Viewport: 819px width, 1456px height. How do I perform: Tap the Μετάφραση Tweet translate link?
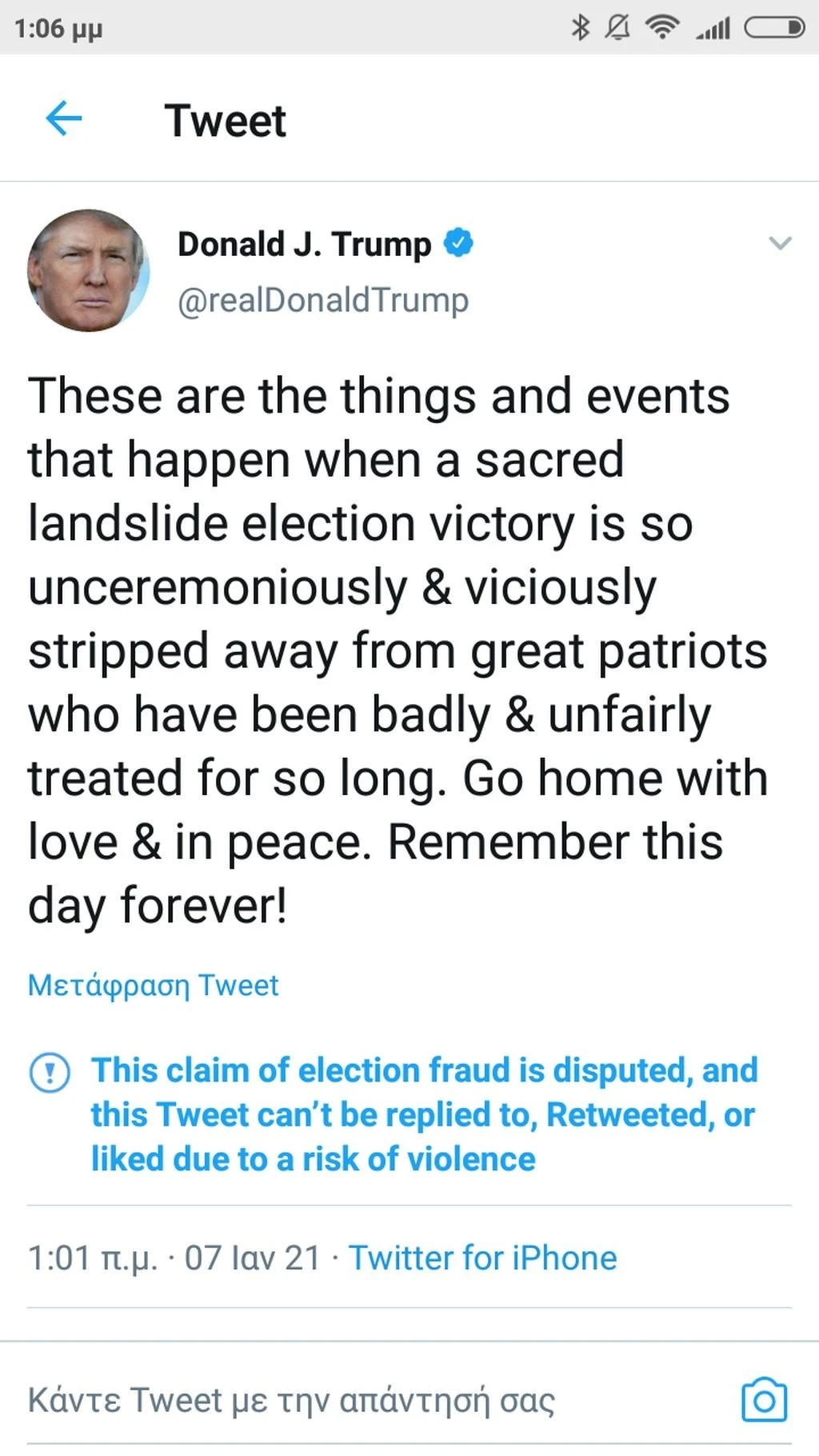(x=153, y=986)
